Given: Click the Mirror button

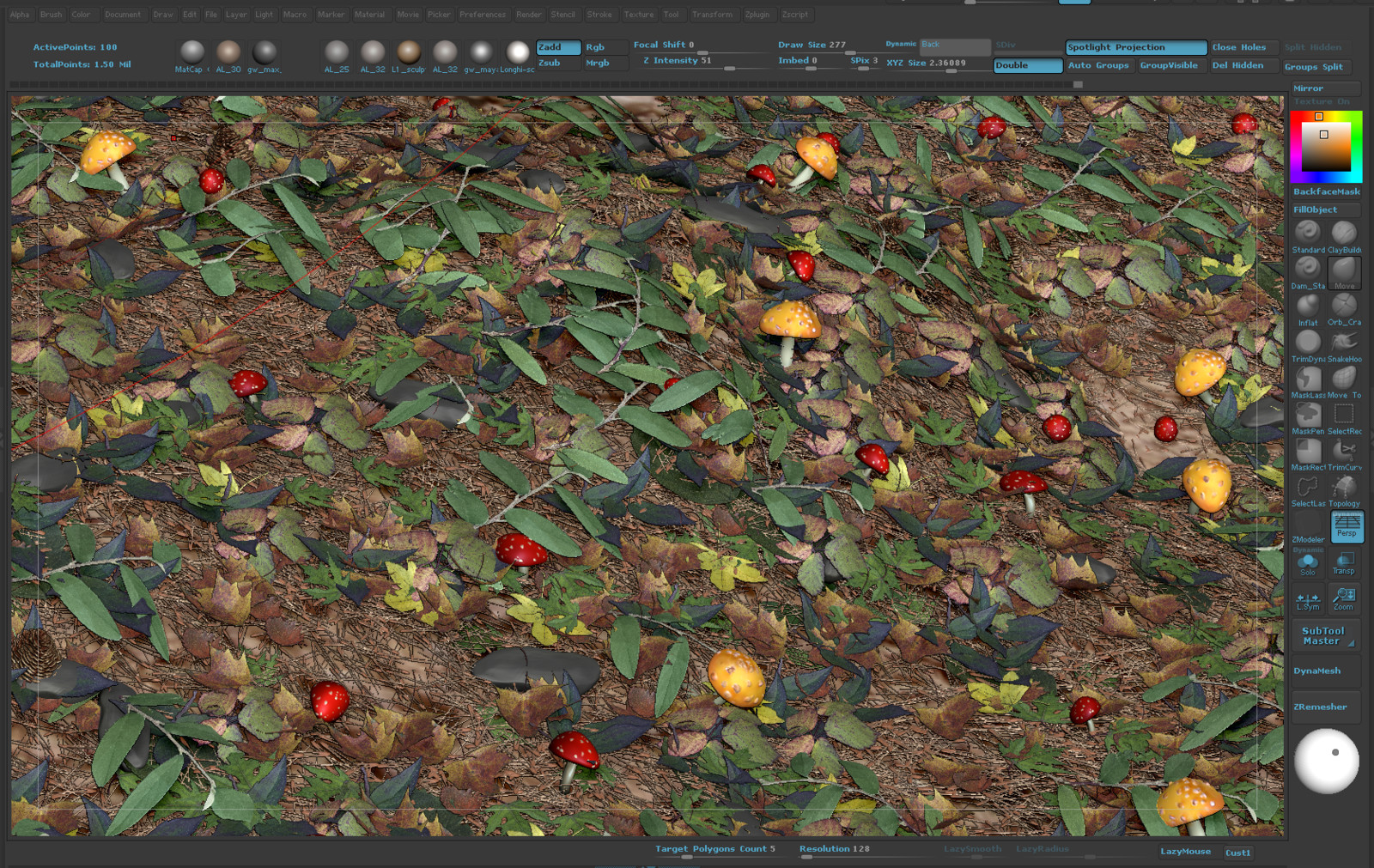Looking at the screenshot, I should coord(1326,88).
